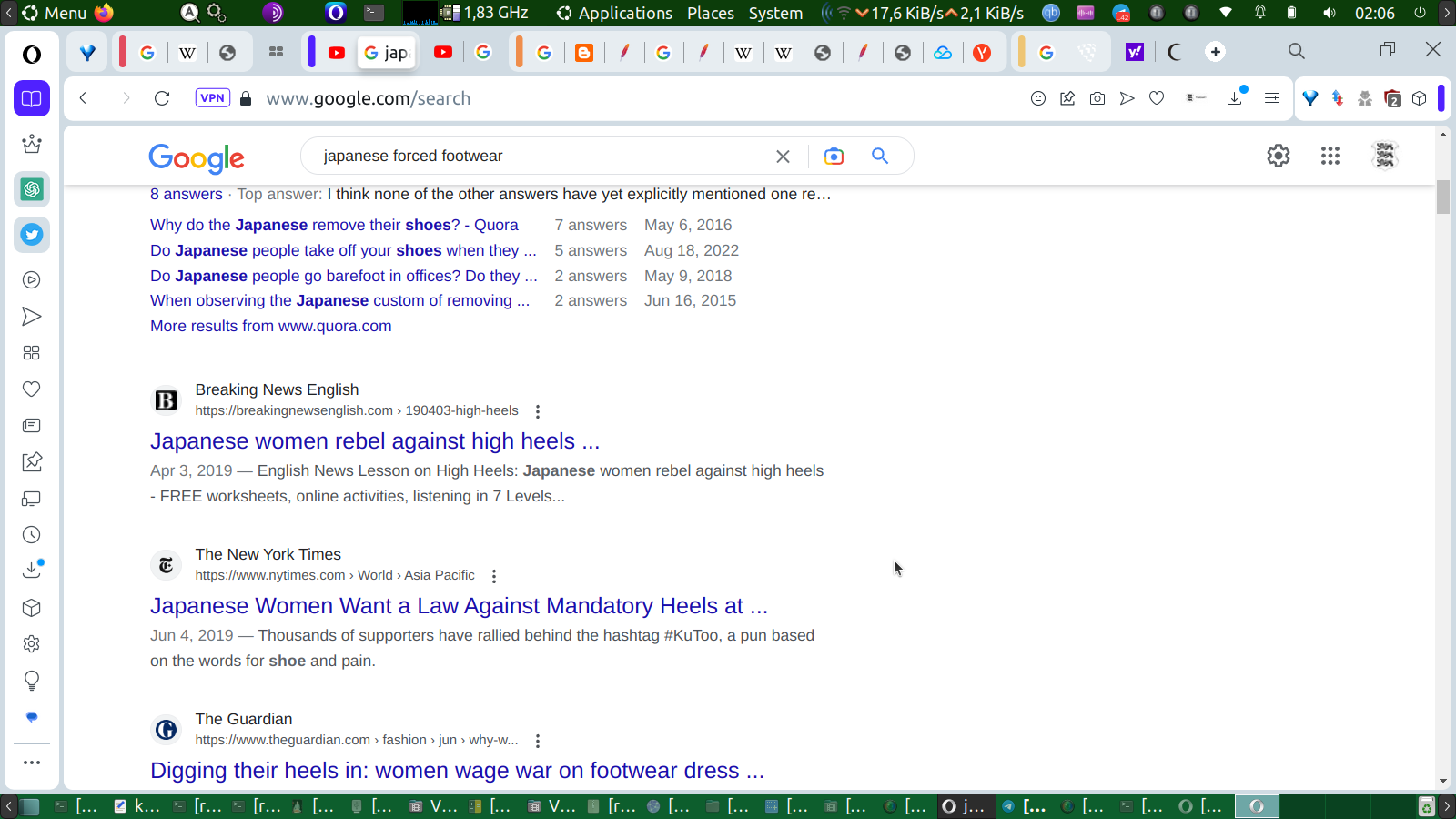Screen dimensions: 1456x819
Task: Click the scrollbar down arrow
Action: coord(1443,781)
